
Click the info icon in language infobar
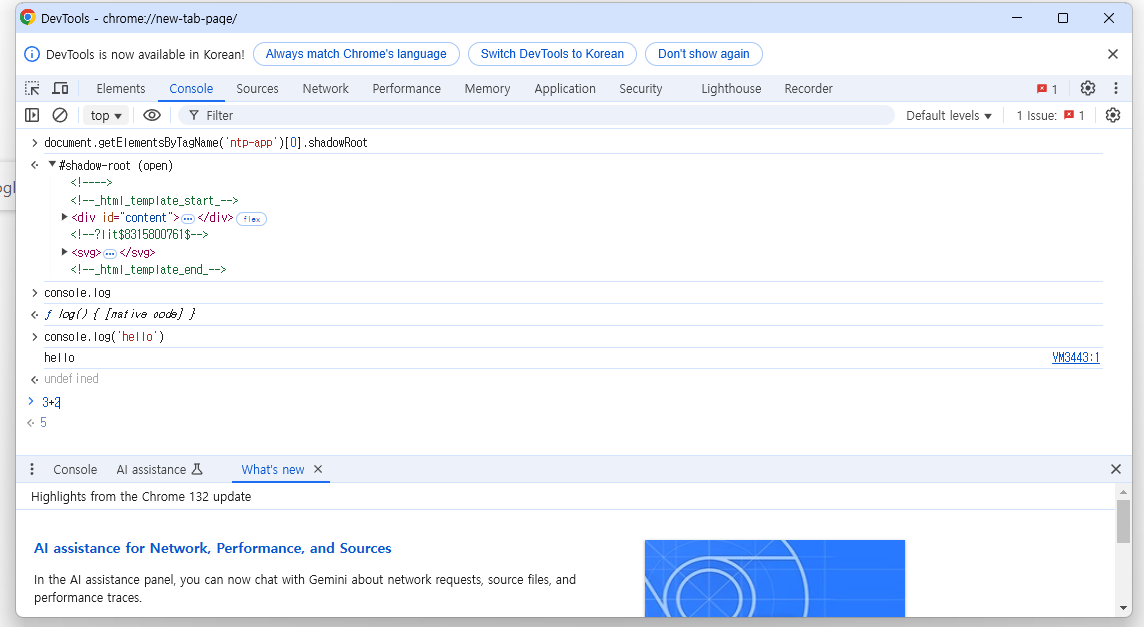(x=32, y=54)
